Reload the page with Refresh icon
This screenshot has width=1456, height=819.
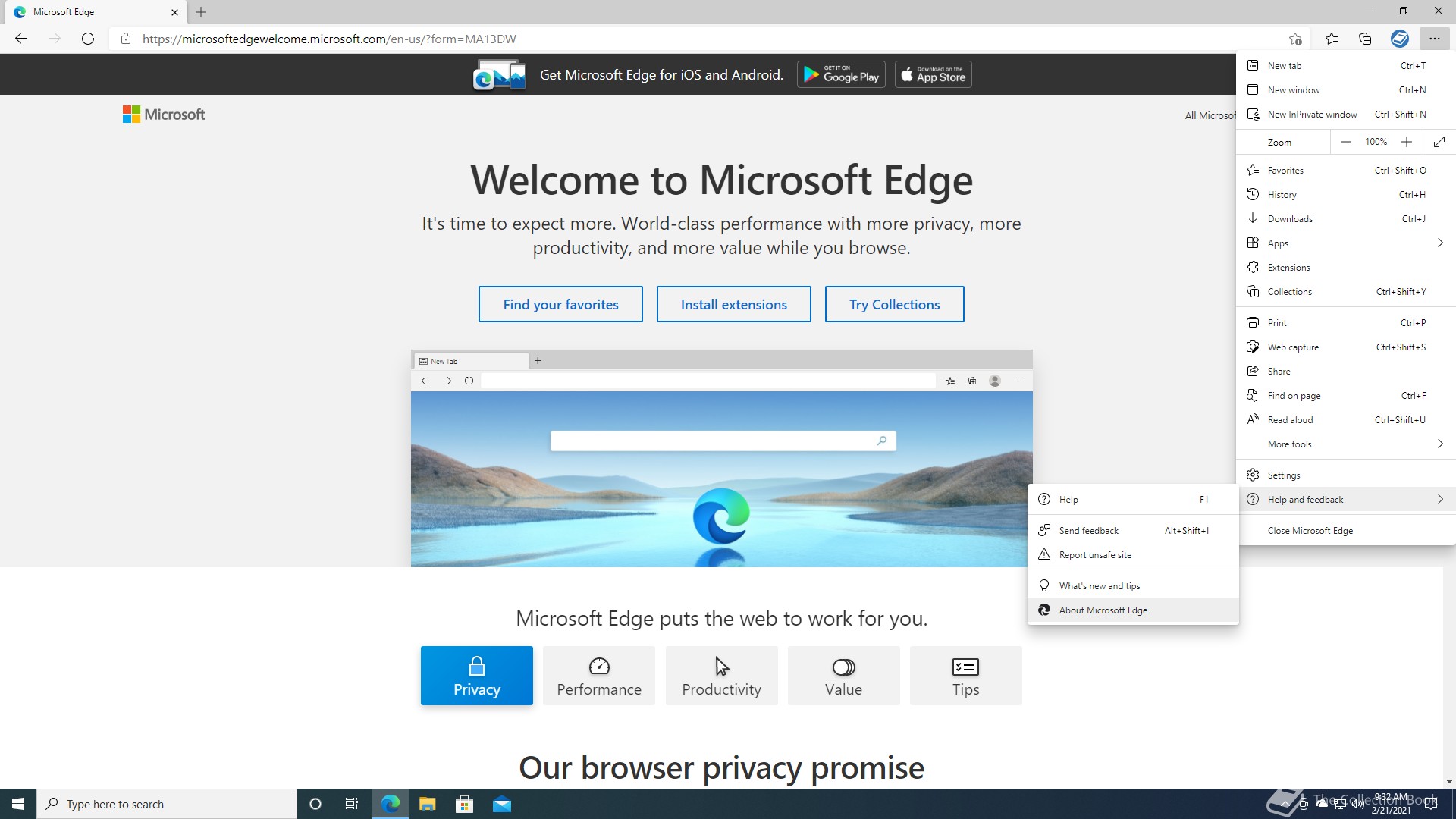[x=88, y=39]
